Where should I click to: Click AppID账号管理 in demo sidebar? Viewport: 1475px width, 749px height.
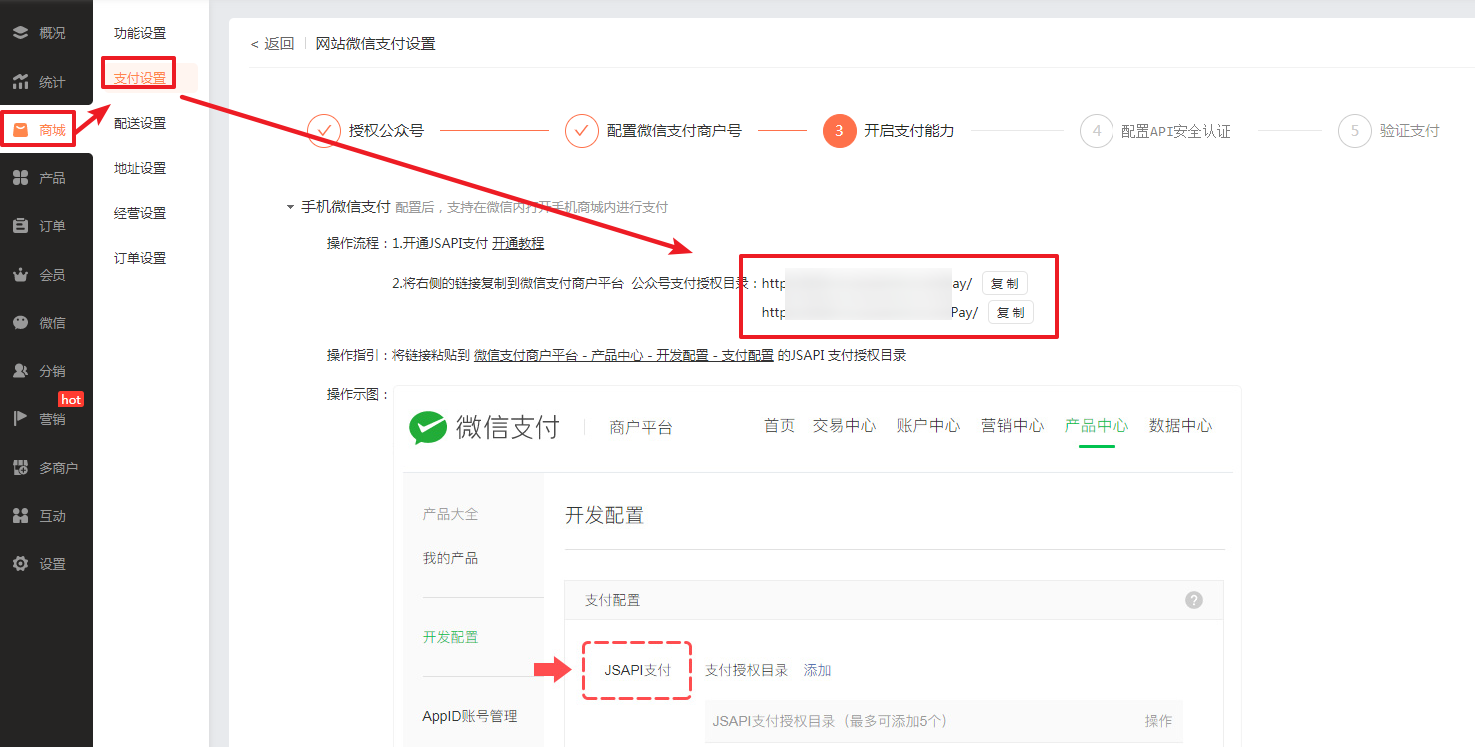(469, 716)
